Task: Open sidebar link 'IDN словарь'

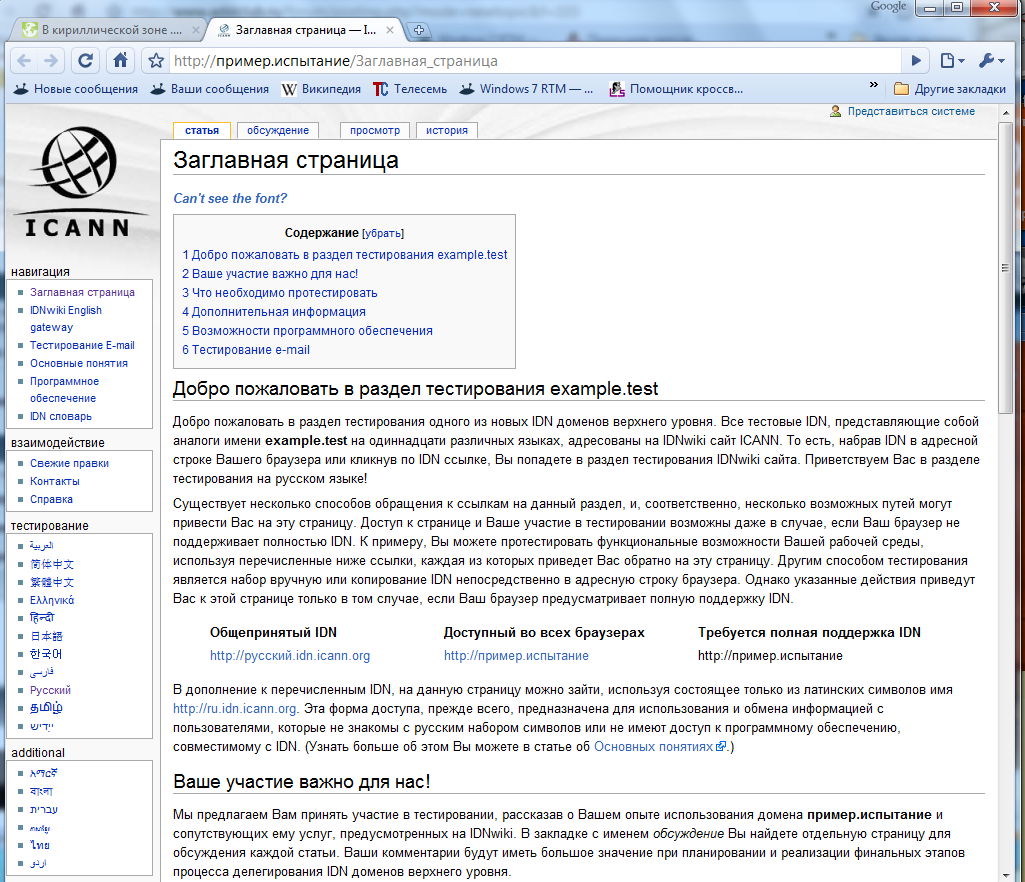Action: (x=61, y=416)
